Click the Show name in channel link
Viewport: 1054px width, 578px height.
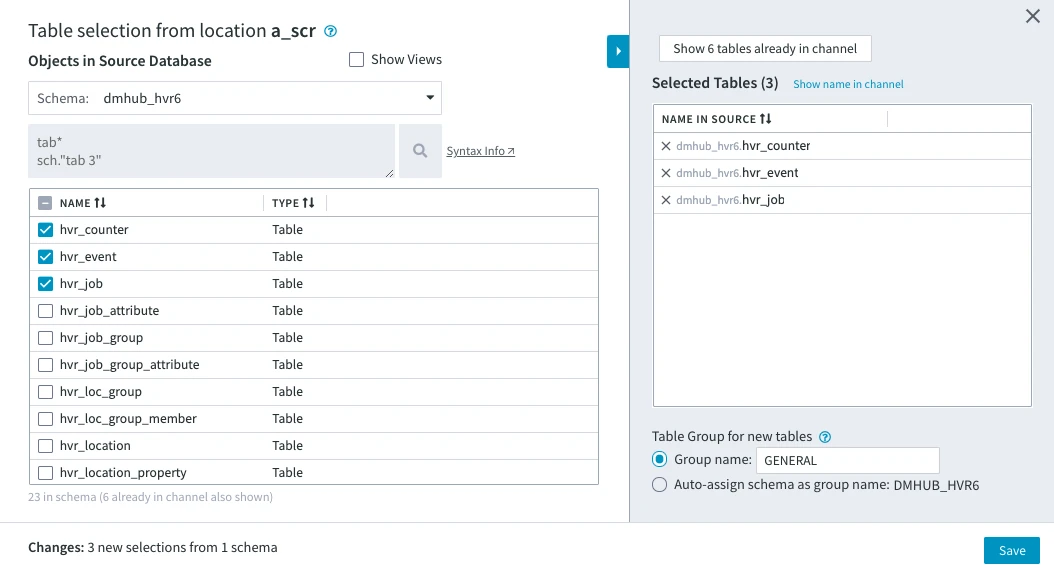tap(848, 84)
